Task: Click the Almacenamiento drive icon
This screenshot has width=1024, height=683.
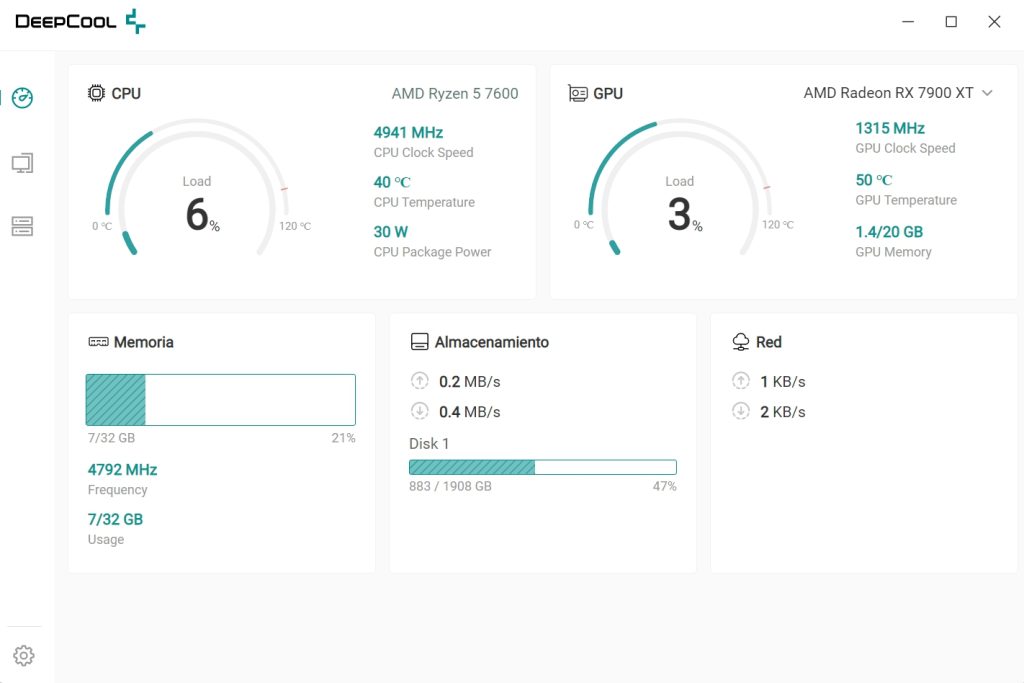Action: pyautogui.click(x=419, y=342)
